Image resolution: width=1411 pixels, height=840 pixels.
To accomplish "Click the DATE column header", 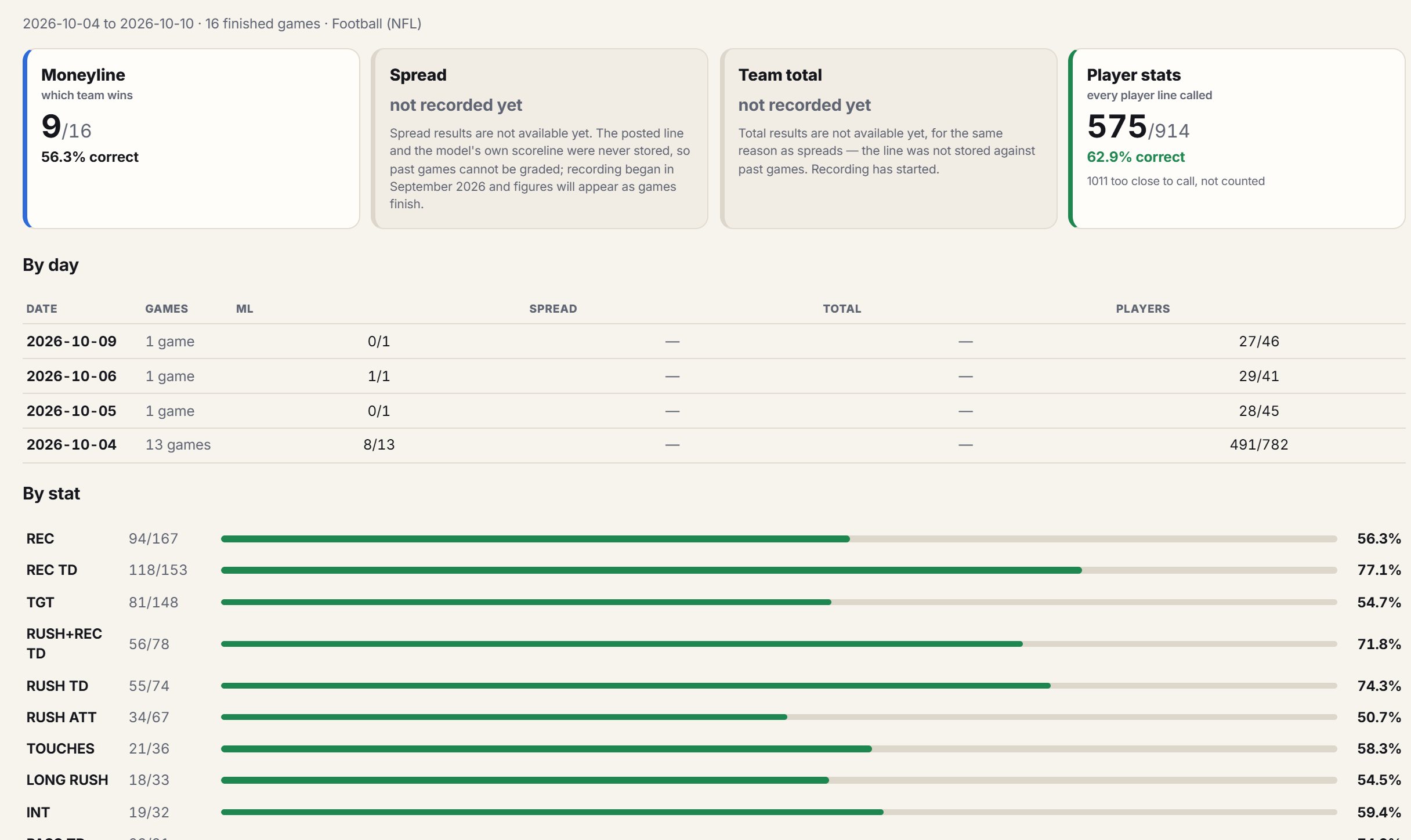I will 42,309.
